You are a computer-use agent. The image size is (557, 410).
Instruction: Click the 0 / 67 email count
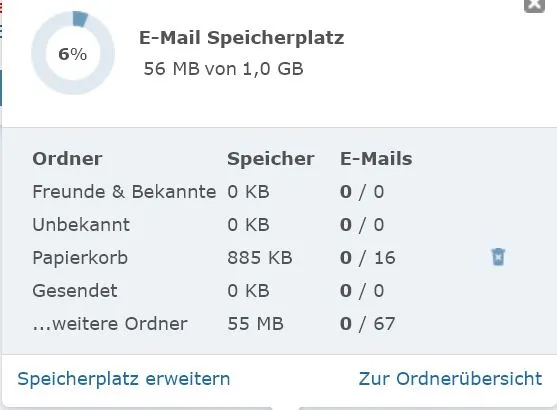(x=367, y=324)
